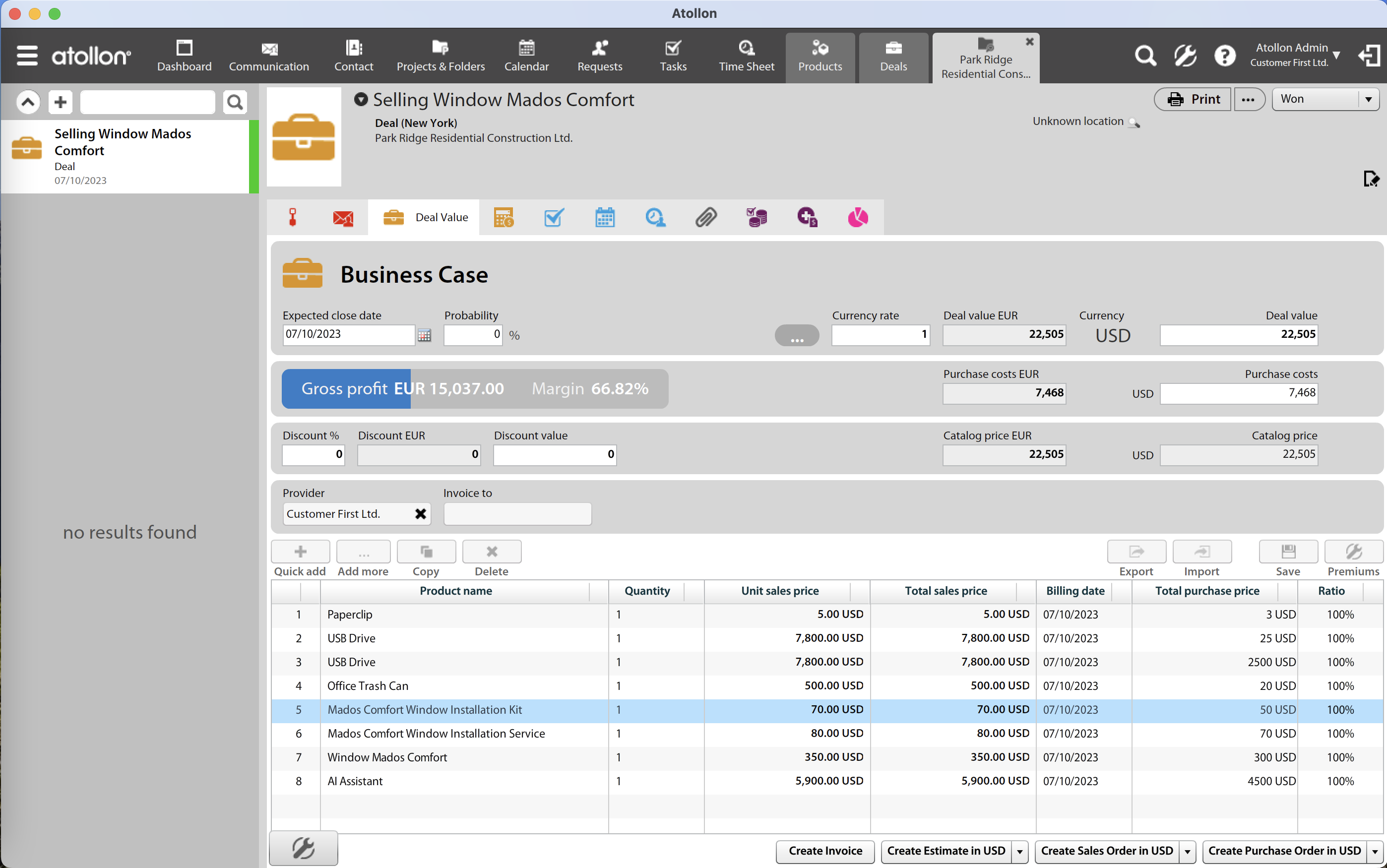
Task: Clear the Customer First Ltd. provider
Action: (420, 514)
